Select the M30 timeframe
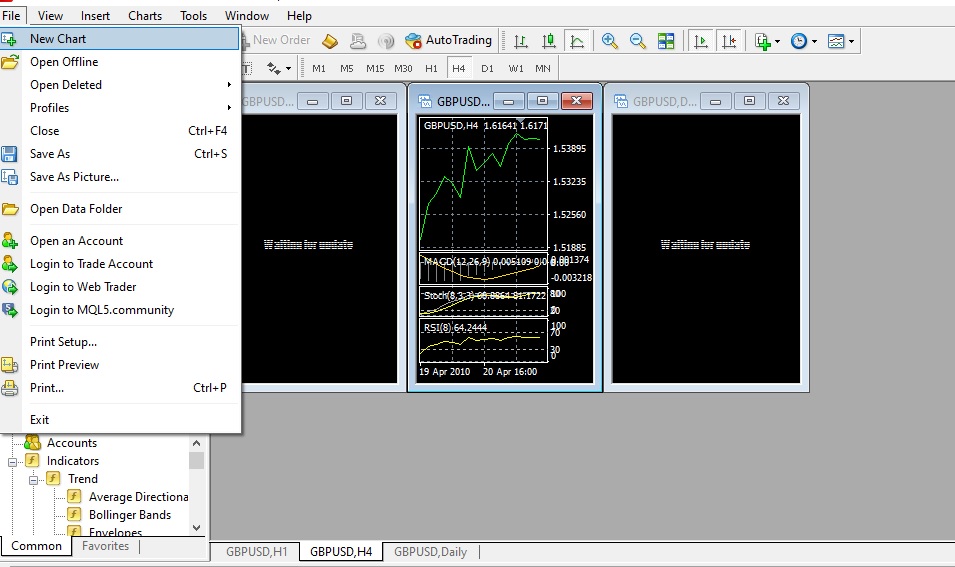The image size is (955, 567). 403,68
